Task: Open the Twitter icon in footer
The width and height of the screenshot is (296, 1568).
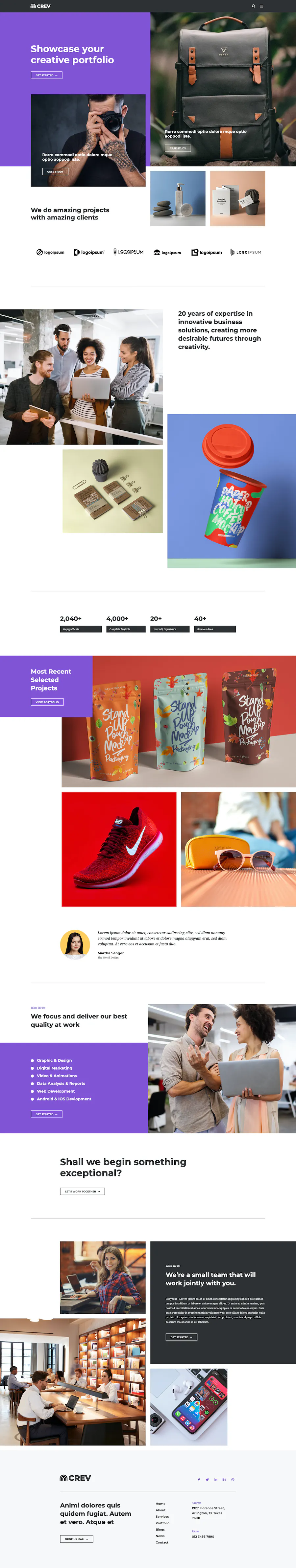Action: [x=207, y=1479]
